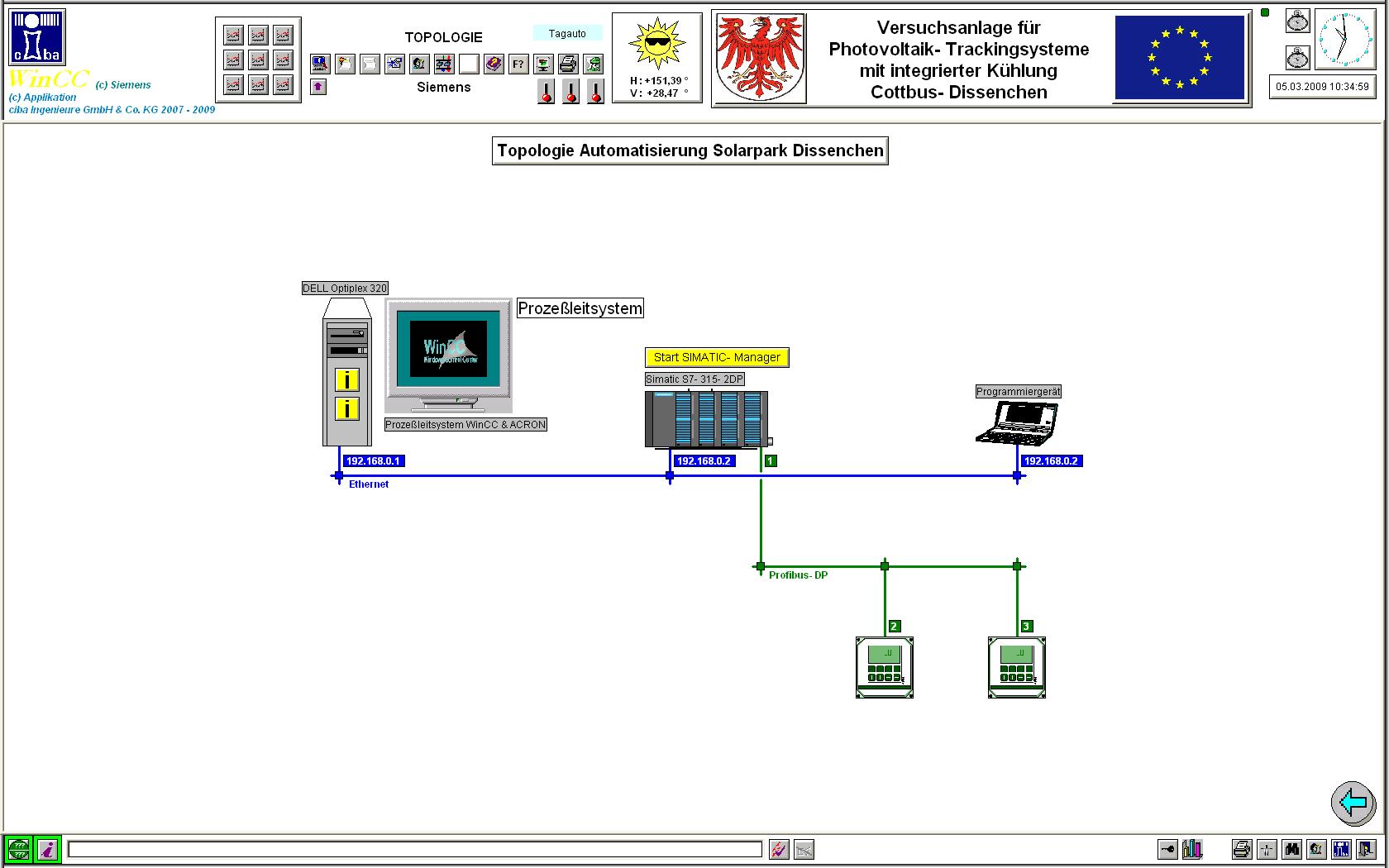Click the green globe icon at bottom left
1389x868 pixels.
click(19, 849)
